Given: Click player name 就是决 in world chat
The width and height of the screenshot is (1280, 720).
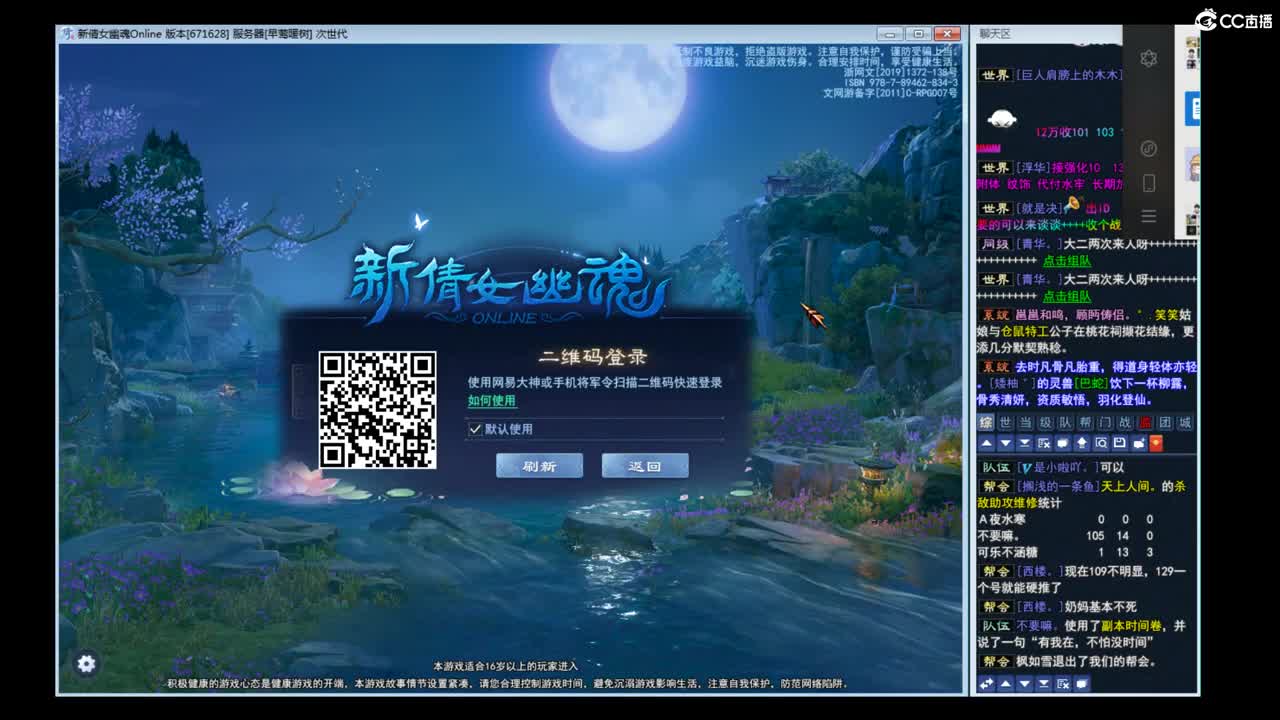Looking at the screenshot, I should 1039,208.
